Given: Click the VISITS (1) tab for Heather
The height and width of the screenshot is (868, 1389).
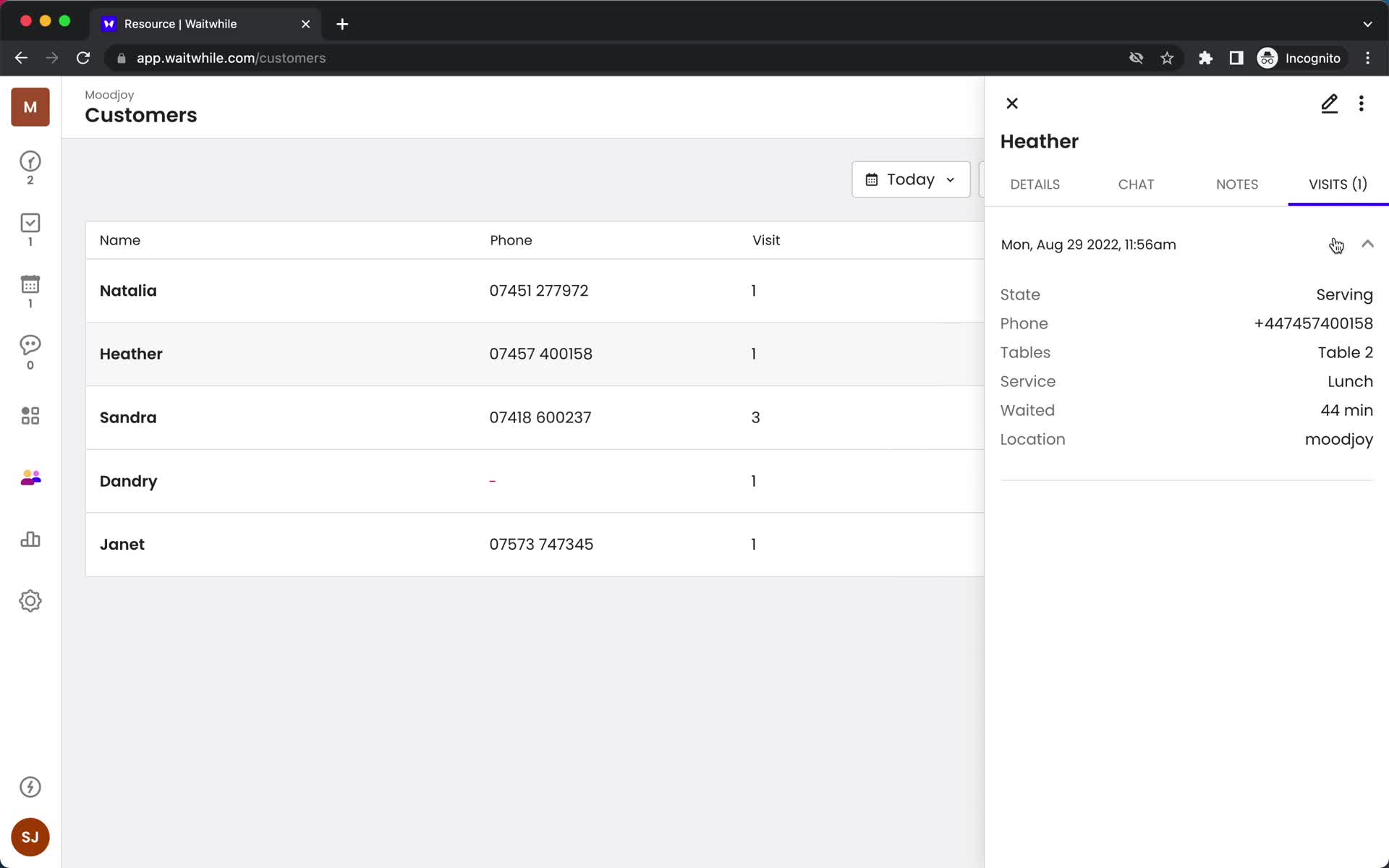Looking at the screenshot, I should click(1338, 184).
